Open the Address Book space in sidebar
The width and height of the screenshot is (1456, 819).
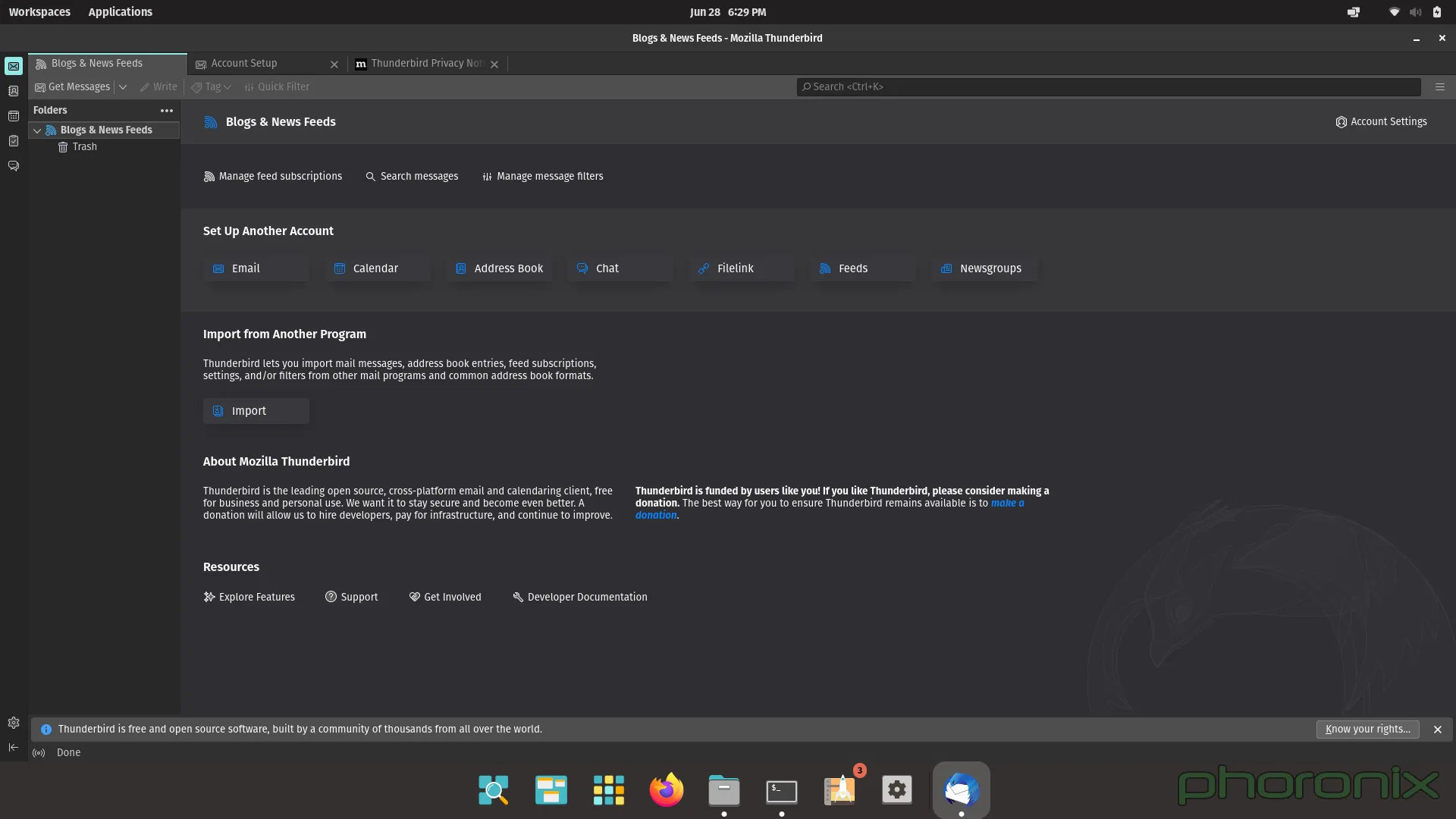[x=14, y=91]
